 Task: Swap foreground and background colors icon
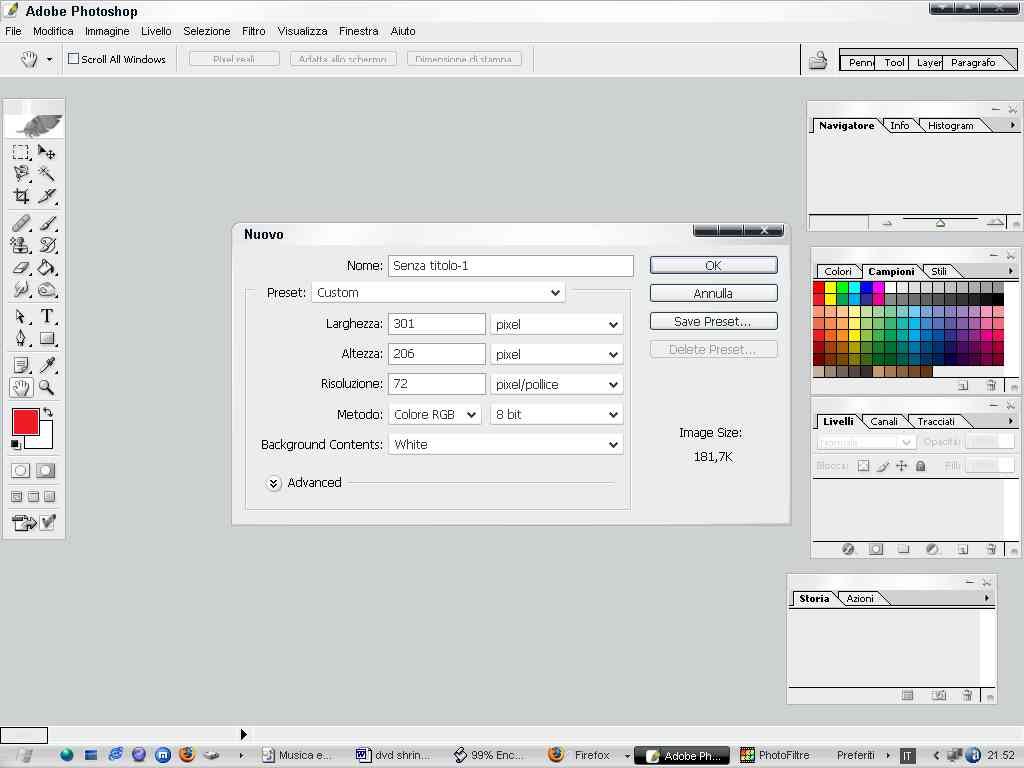[x=48, y=412]
